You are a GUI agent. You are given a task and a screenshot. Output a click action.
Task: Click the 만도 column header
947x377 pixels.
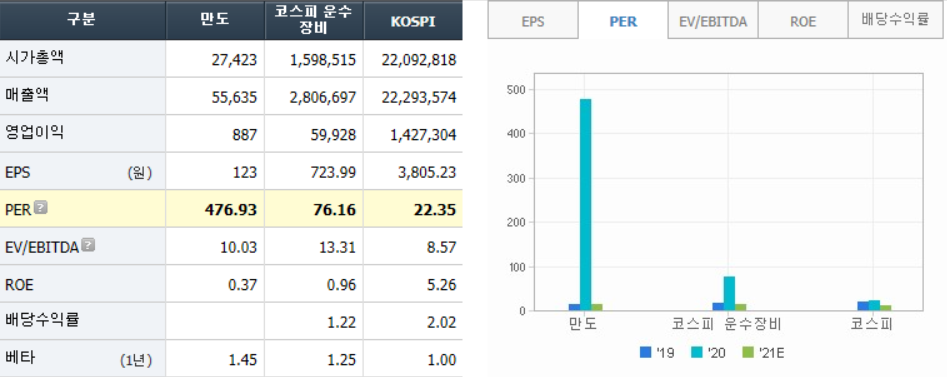click(x=215, y=20)
